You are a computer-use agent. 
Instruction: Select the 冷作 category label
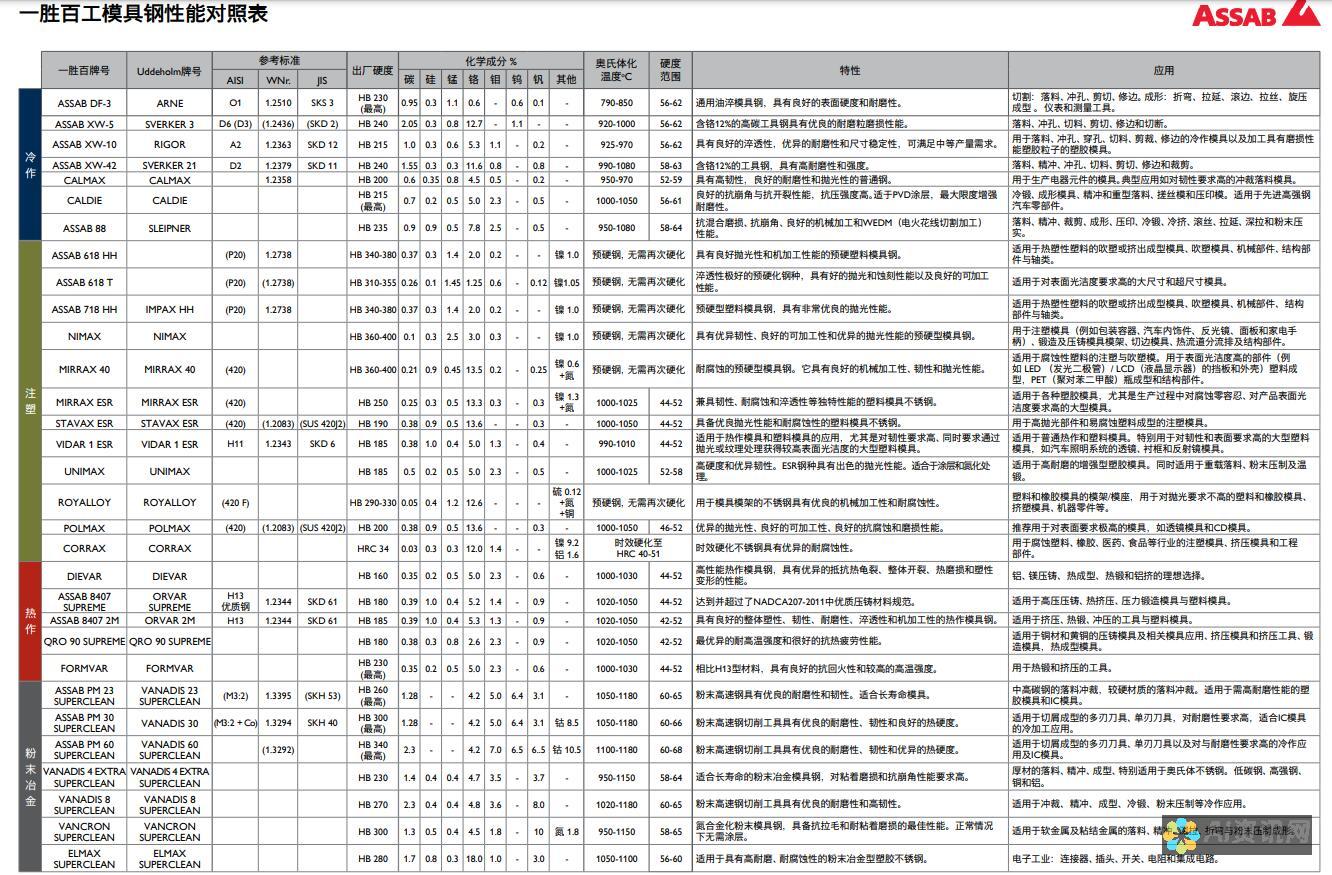click(x=30, y=164)
